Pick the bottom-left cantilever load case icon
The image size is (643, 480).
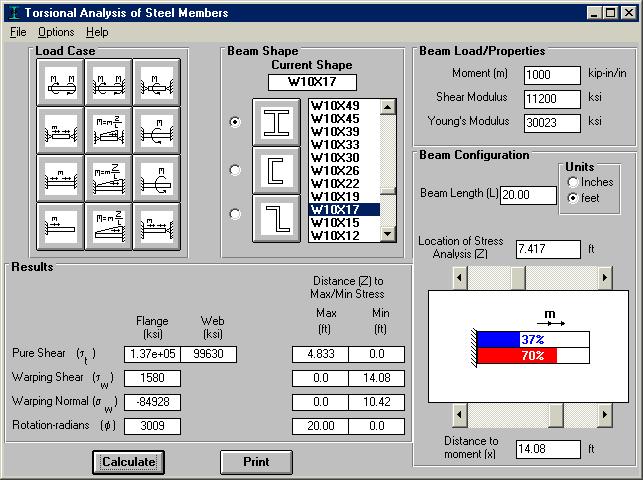(x=62, y=226)
